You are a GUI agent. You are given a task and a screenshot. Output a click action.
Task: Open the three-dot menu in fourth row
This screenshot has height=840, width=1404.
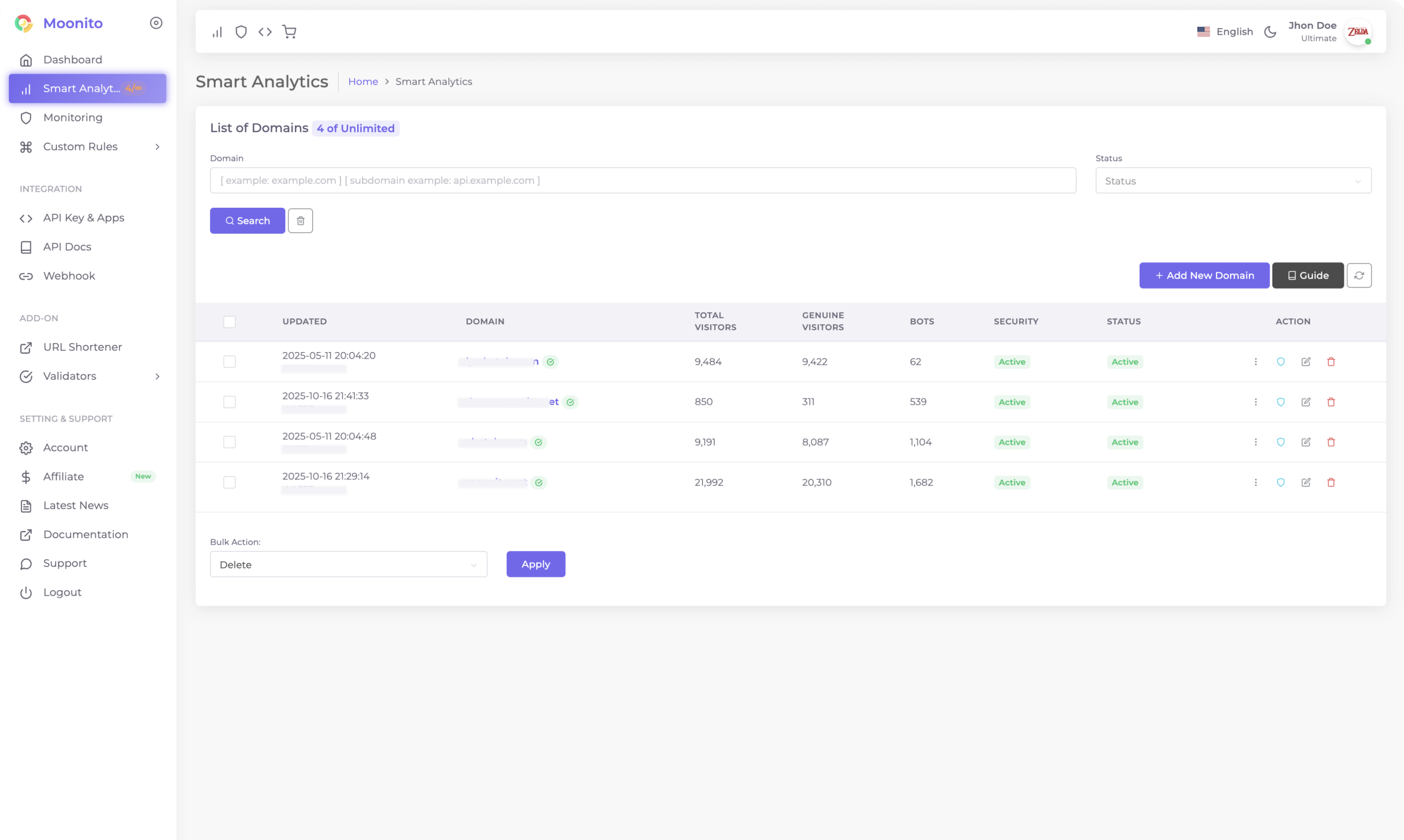pyautogui.click(x=1255, y=482)
